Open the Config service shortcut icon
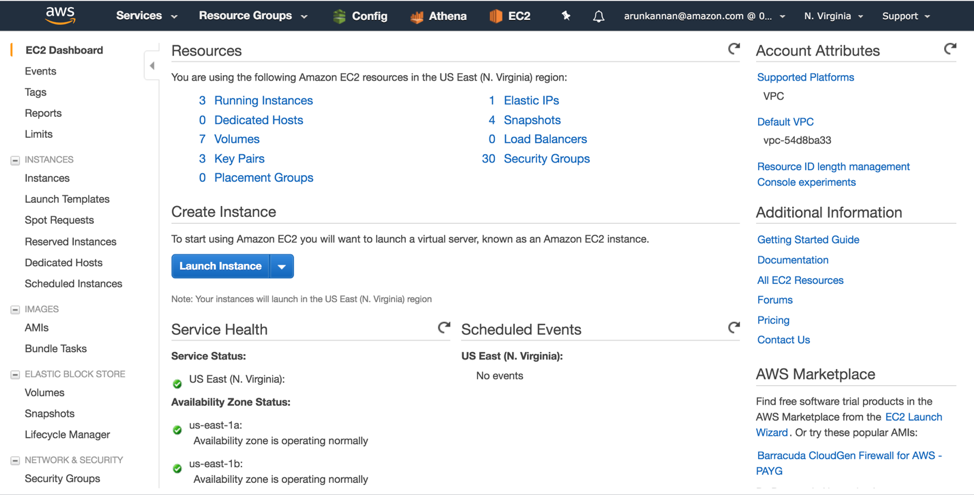The image size is (974, 495). point(339,16)
